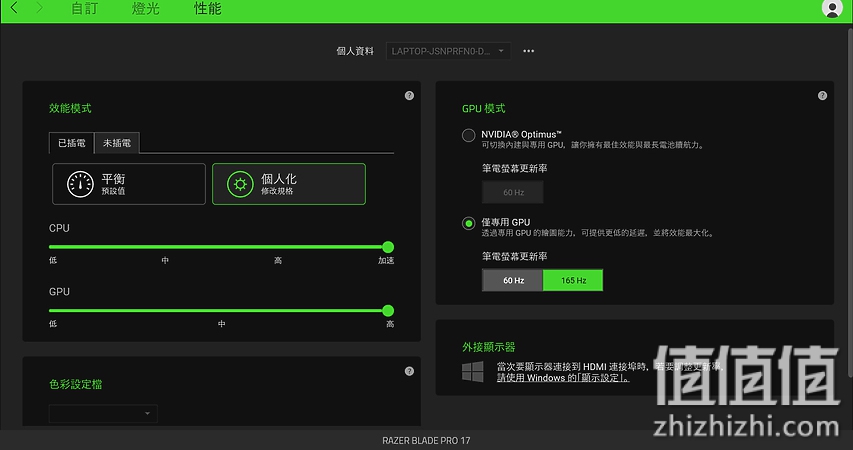Screen dimensions: 853x450
Task: Click the 個人資料 label
Action: click(x=355, y=51)
